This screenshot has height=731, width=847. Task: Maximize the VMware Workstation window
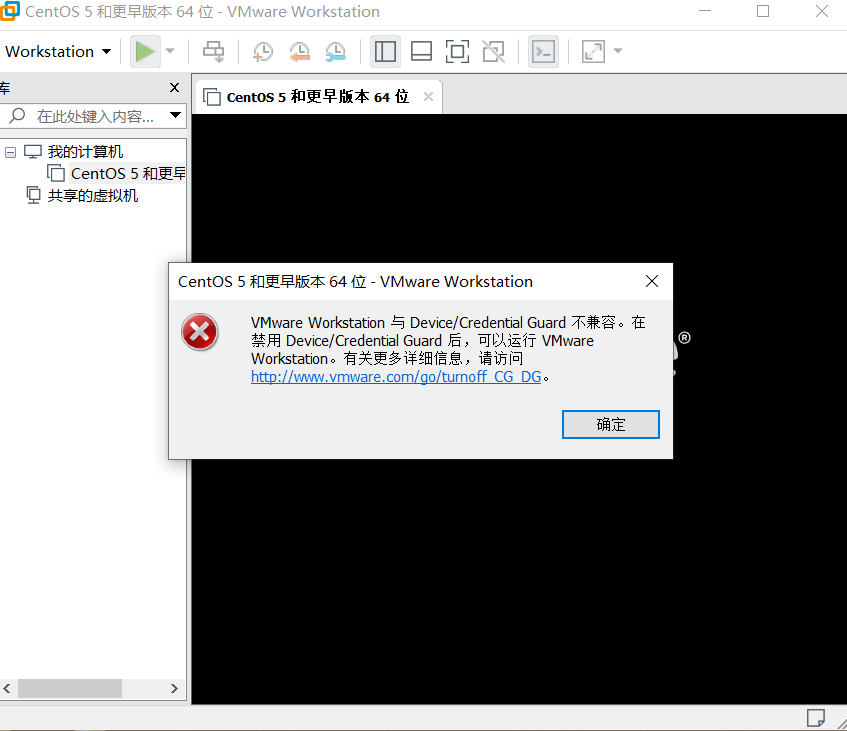763,11
